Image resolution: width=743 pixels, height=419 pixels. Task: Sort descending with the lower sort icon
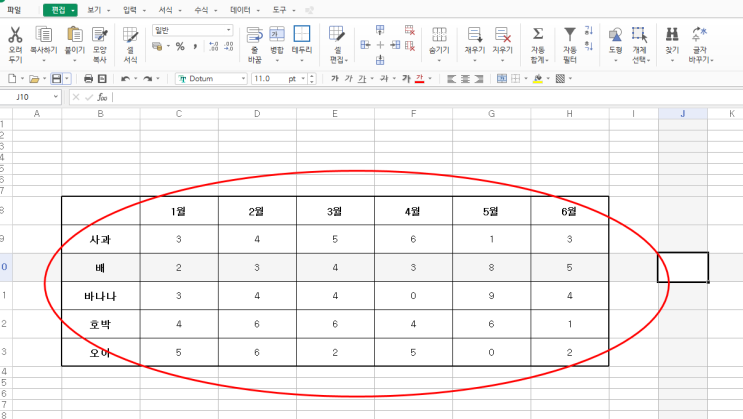(x=589, y=46)
